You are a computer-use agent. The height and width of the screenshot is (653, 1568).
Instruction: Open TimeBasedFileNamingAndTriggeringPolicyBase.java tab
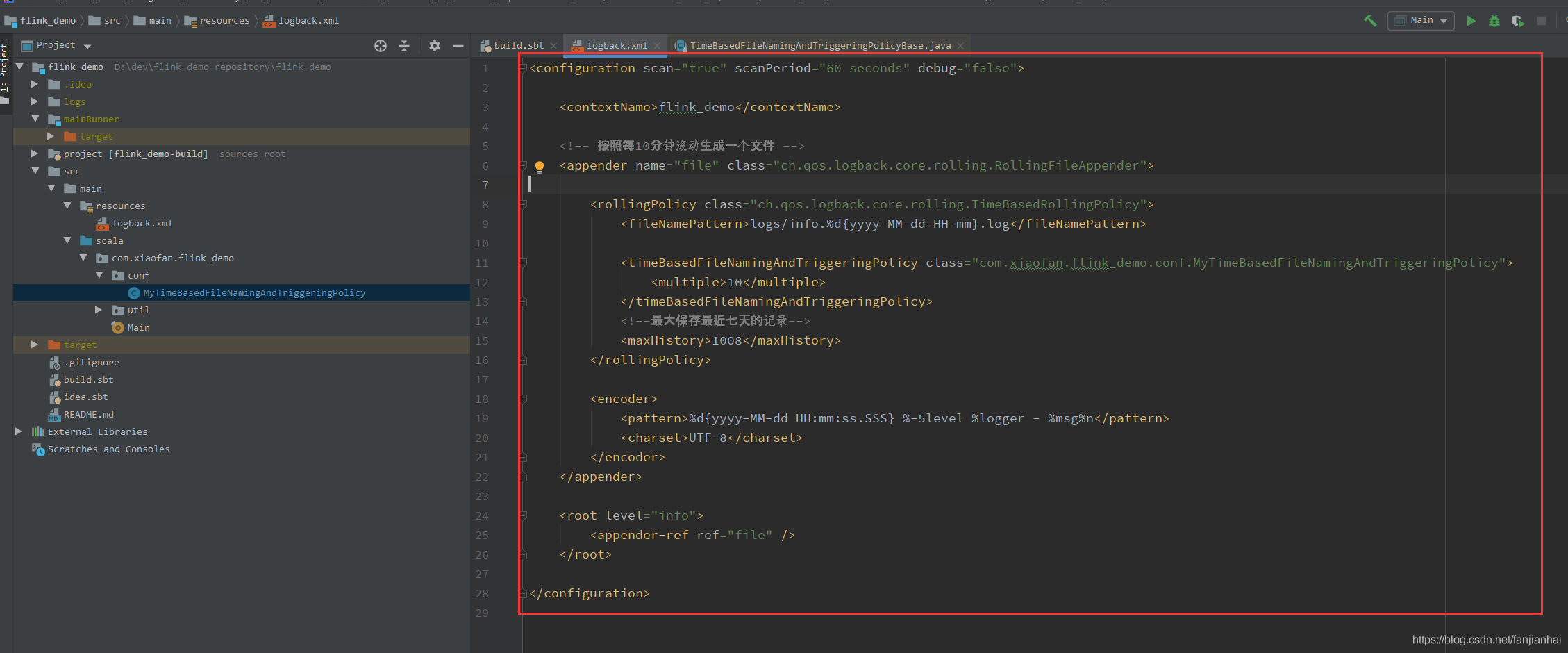819,46
